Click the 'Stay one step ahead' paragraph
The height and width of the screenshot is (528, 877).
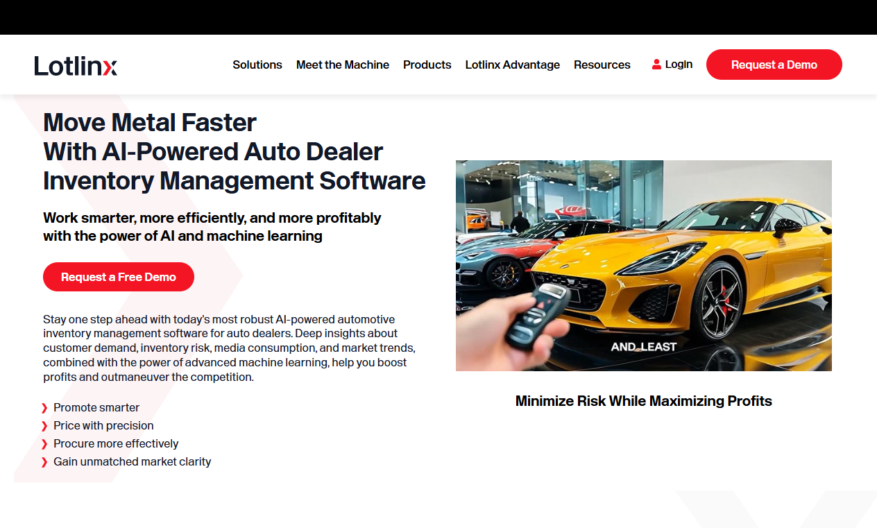[229, 348]
